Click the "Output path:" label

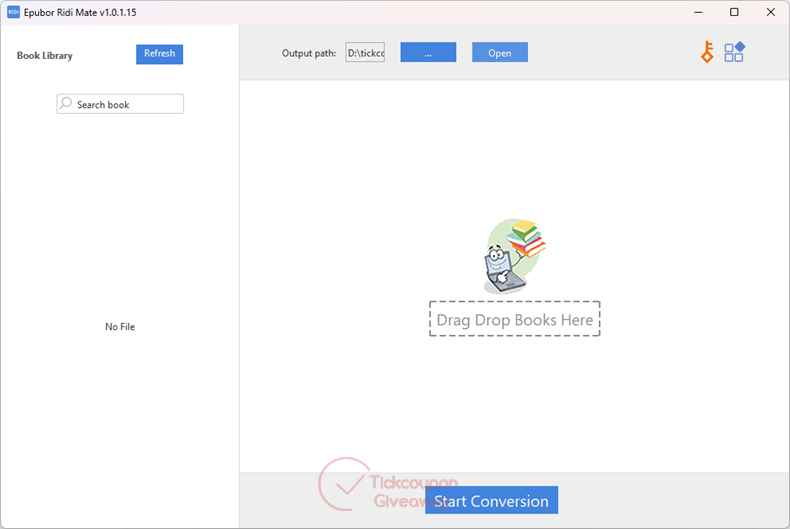309,53
